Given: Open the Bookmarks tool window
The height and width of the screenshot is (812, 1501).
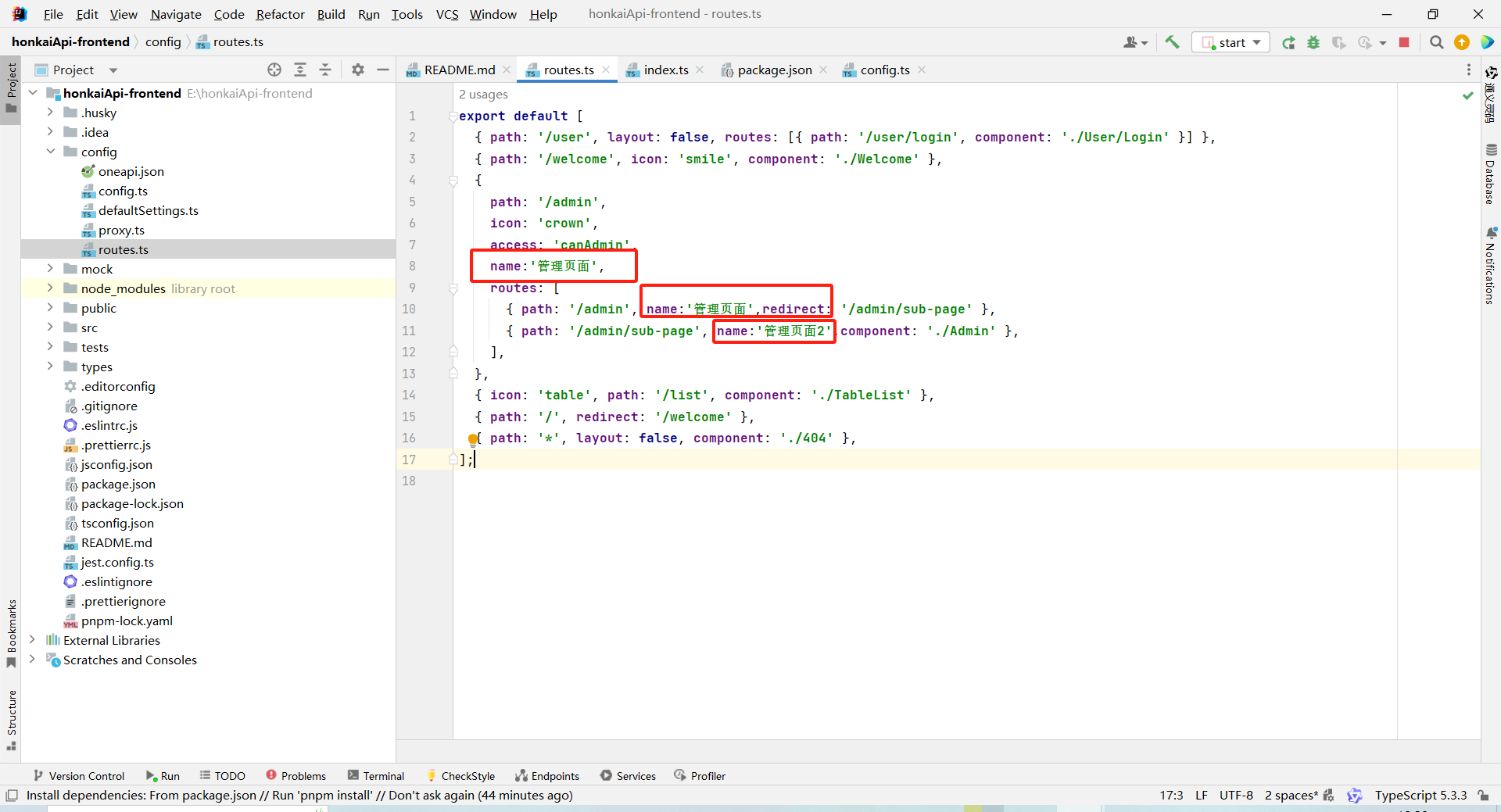Looking at the screenshot, I should point(11,634).
